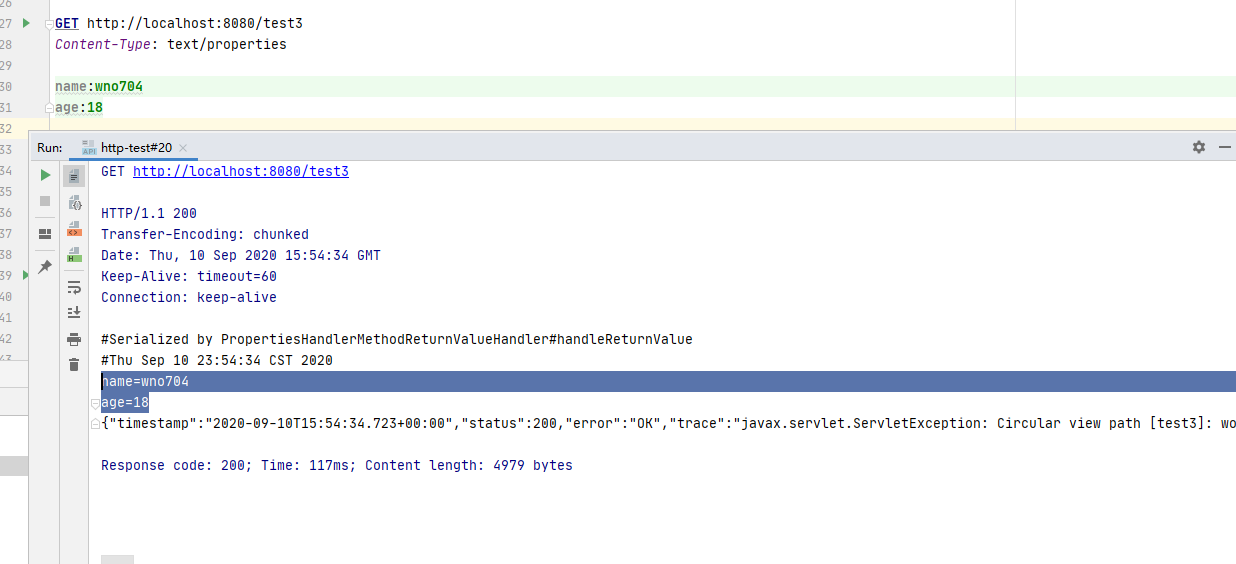Click the GET keyword in the editor

67,23
